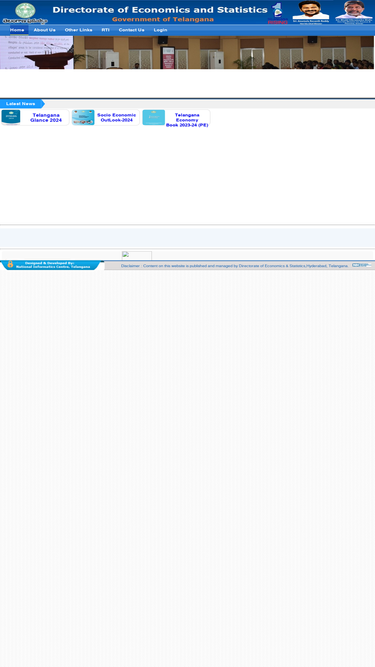
Task: Click the event hall banner slideshow image
Action: (187, 52)
